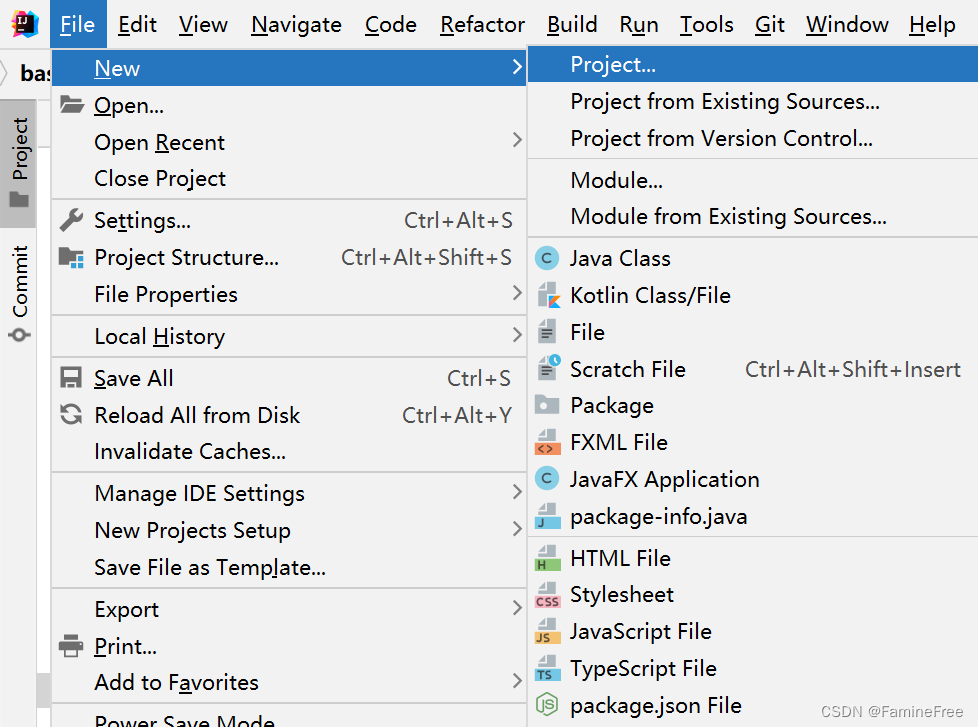Select the Kotlin Class/File icon
This screenshot has width=978, height=727.
[548, 295]
